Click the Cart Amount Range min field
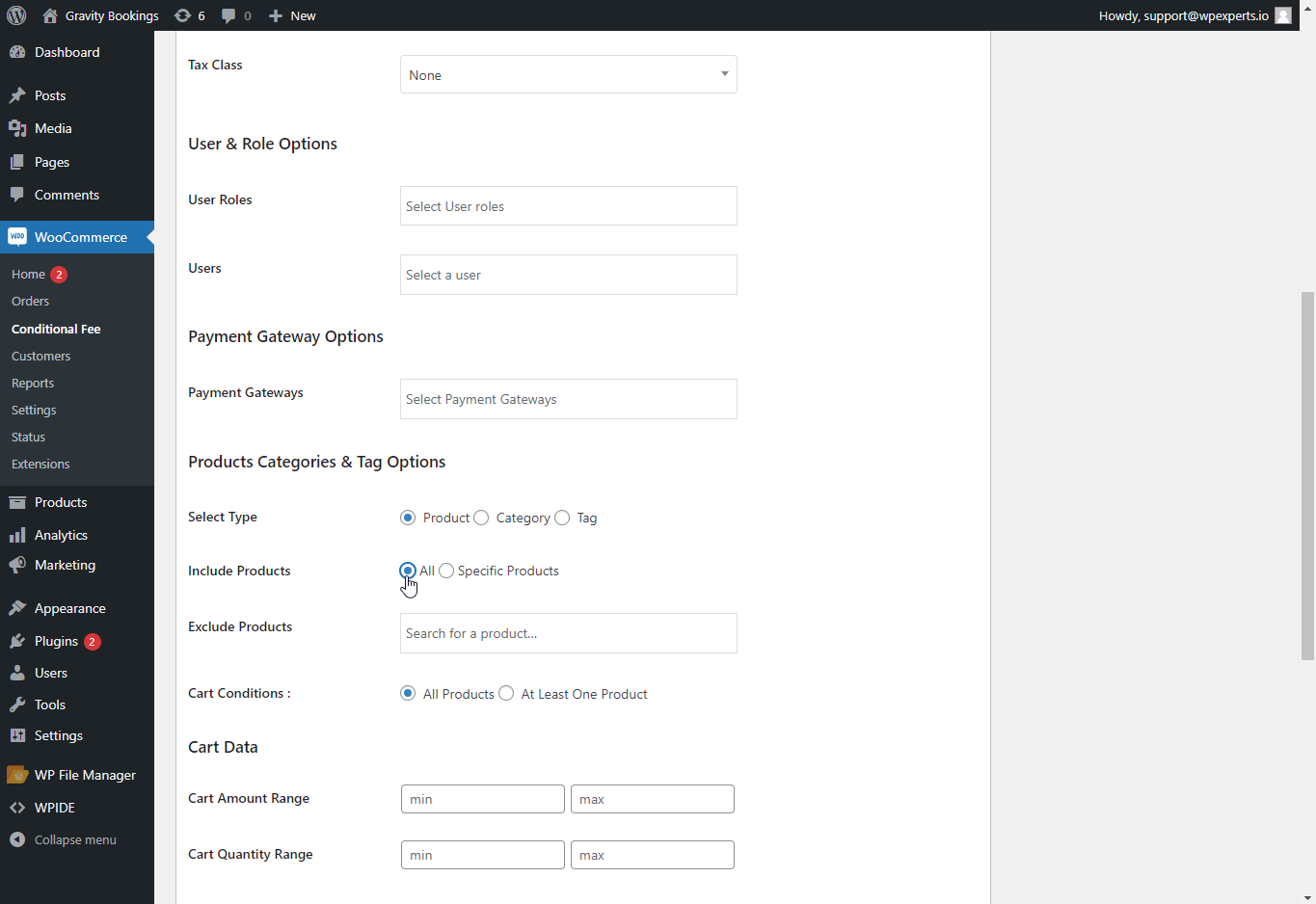Image resolution: width=1316 pixels, height=904 pixels. pos(483,799)
